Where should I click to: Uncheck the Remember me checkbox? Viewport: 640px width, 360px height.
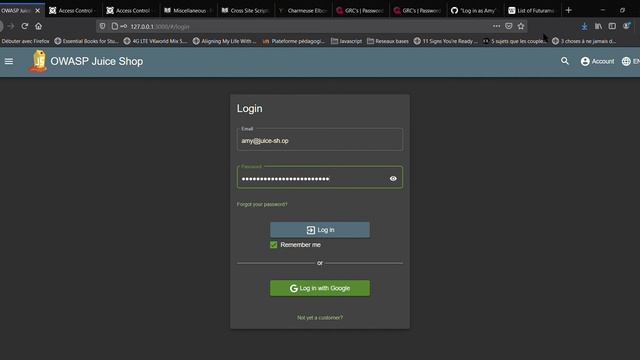pyautogui.click(x=273, y=245)
